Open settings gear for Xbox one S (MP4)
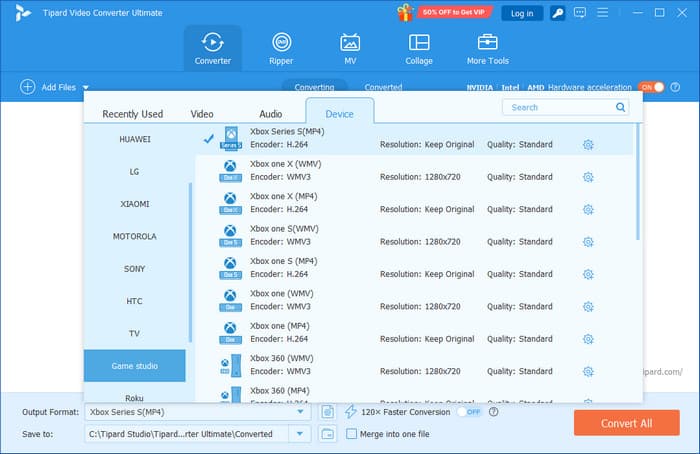This screenshot has height=454, width=700. tap(588, 274)
